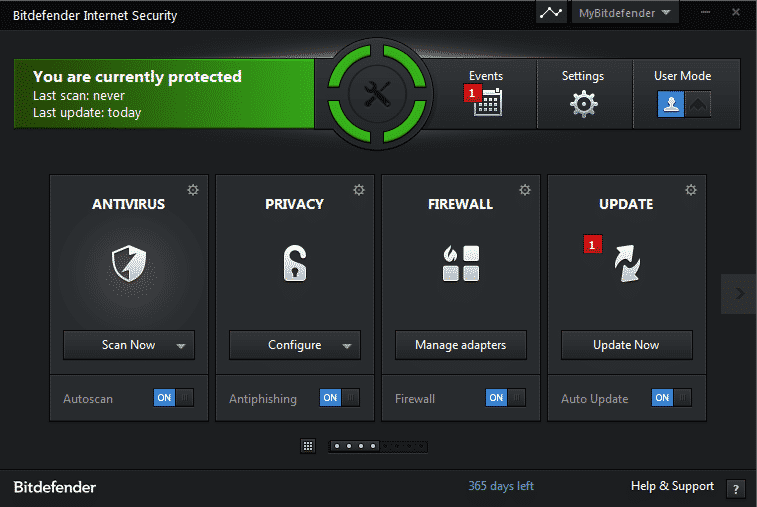The width and height of the screenshot is (757, 507).
Task: Open the Events calendar icon
Action: pyautogui.click(x=488, y=103)
